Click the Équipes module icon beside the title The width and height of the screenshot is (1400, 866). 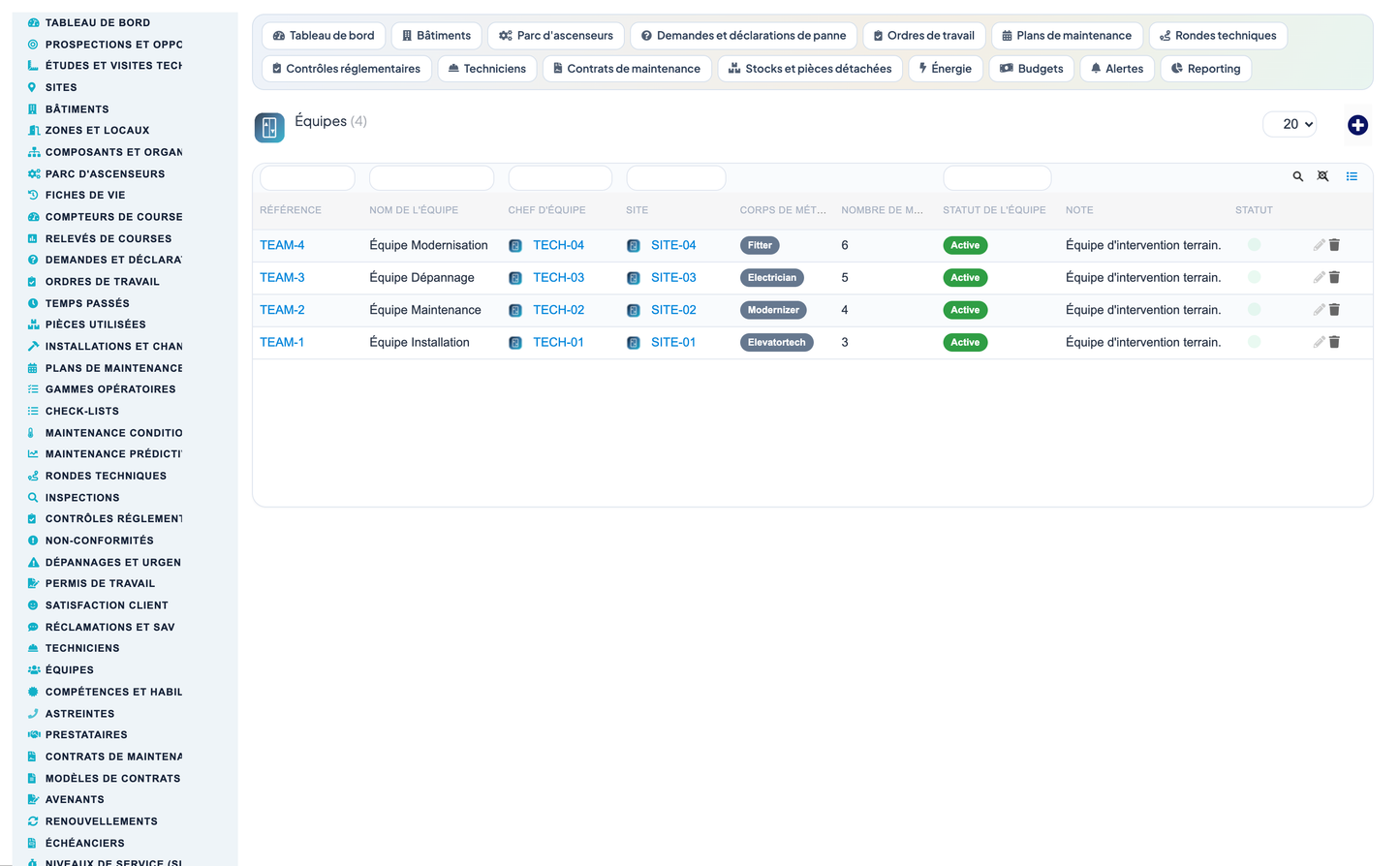point(269,127)
